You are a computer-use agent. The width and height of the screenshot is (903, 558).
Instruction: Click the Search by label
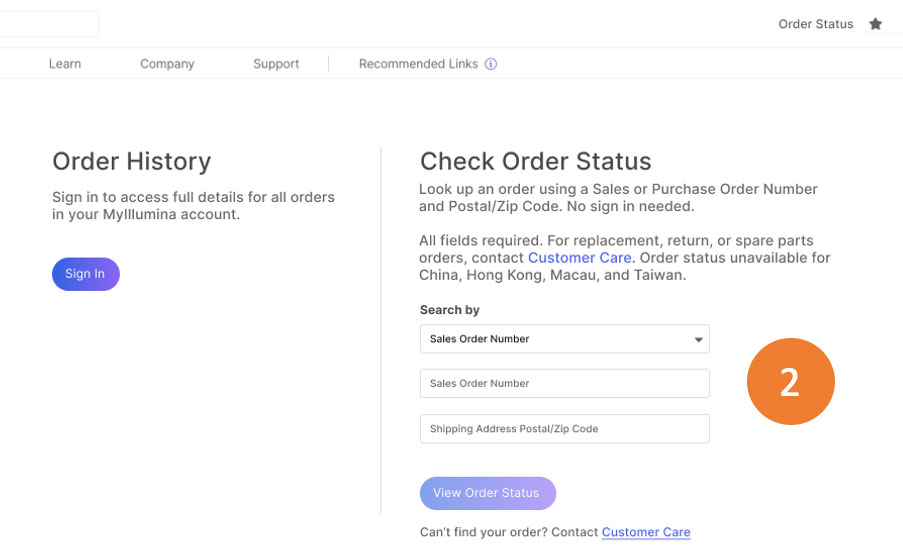(449, 310)
